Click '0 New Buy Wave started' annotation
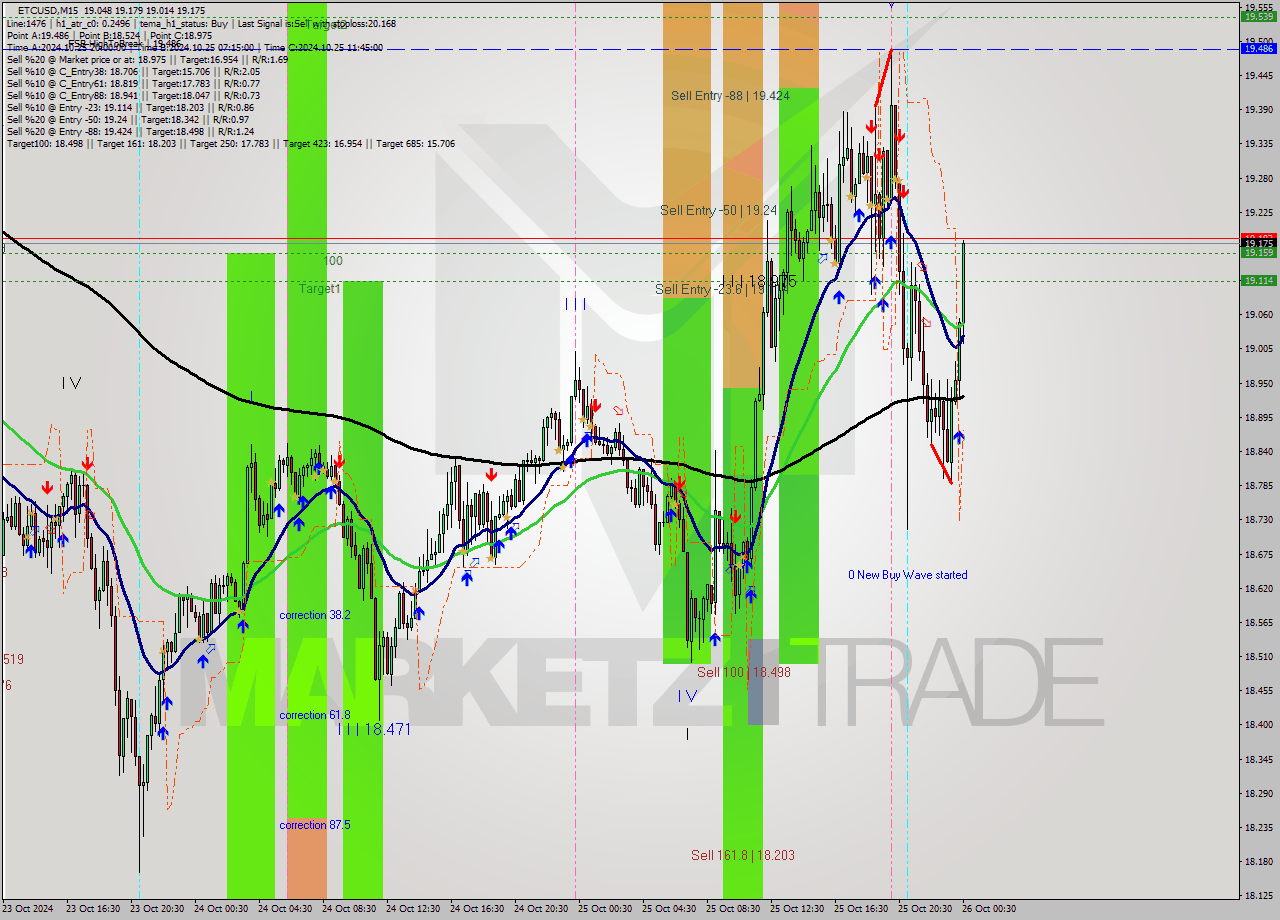This screenshot has width=1280, height=920. tap(908, 575)
